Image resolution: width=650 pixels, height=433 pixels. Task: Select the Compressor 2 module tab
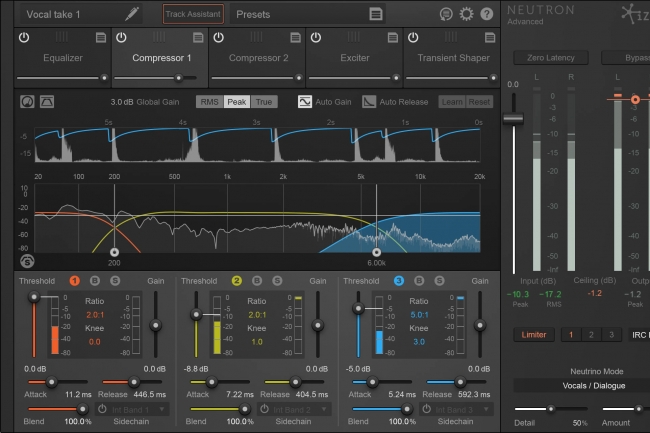pos(258,58)
